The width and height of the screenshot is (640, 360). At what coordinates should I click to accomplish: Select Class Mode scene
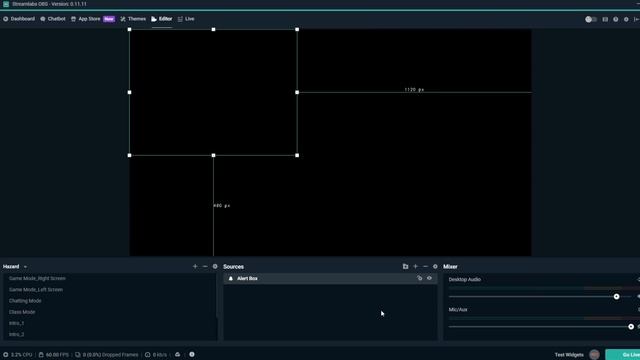[22, 312]
